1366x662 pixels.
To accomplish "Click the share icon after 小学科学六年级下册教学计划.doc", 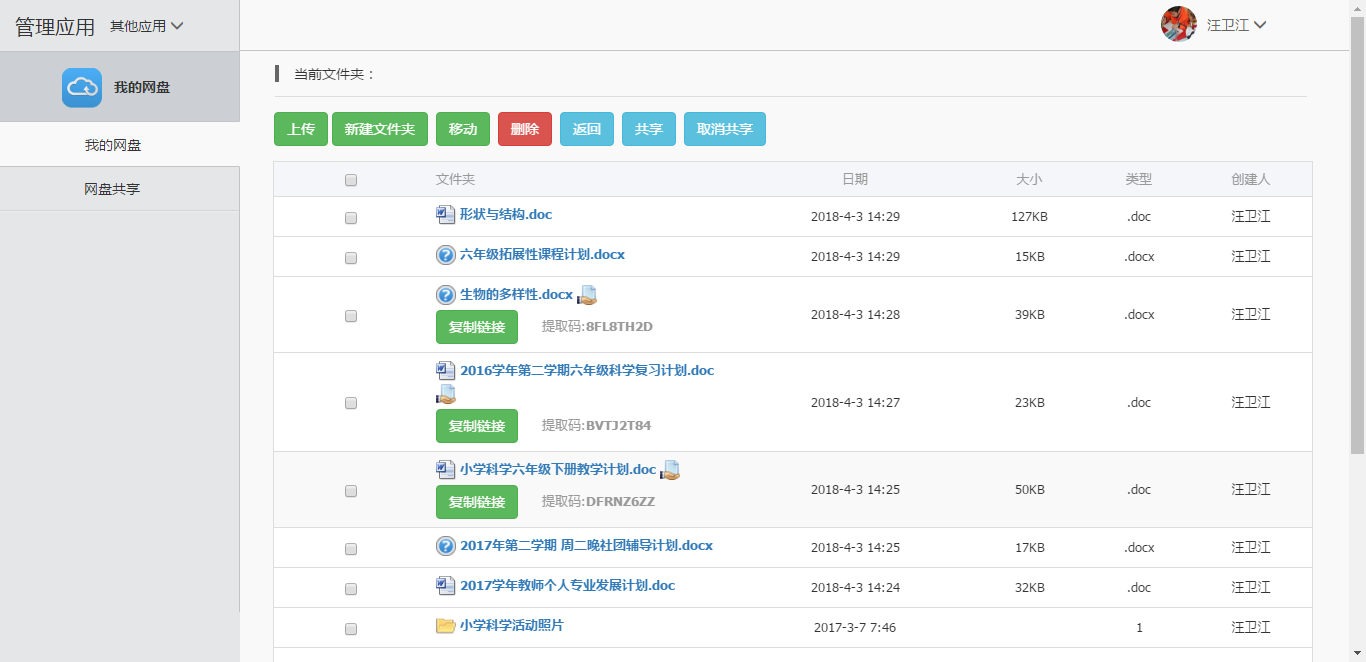I will [x=670, y=470].
